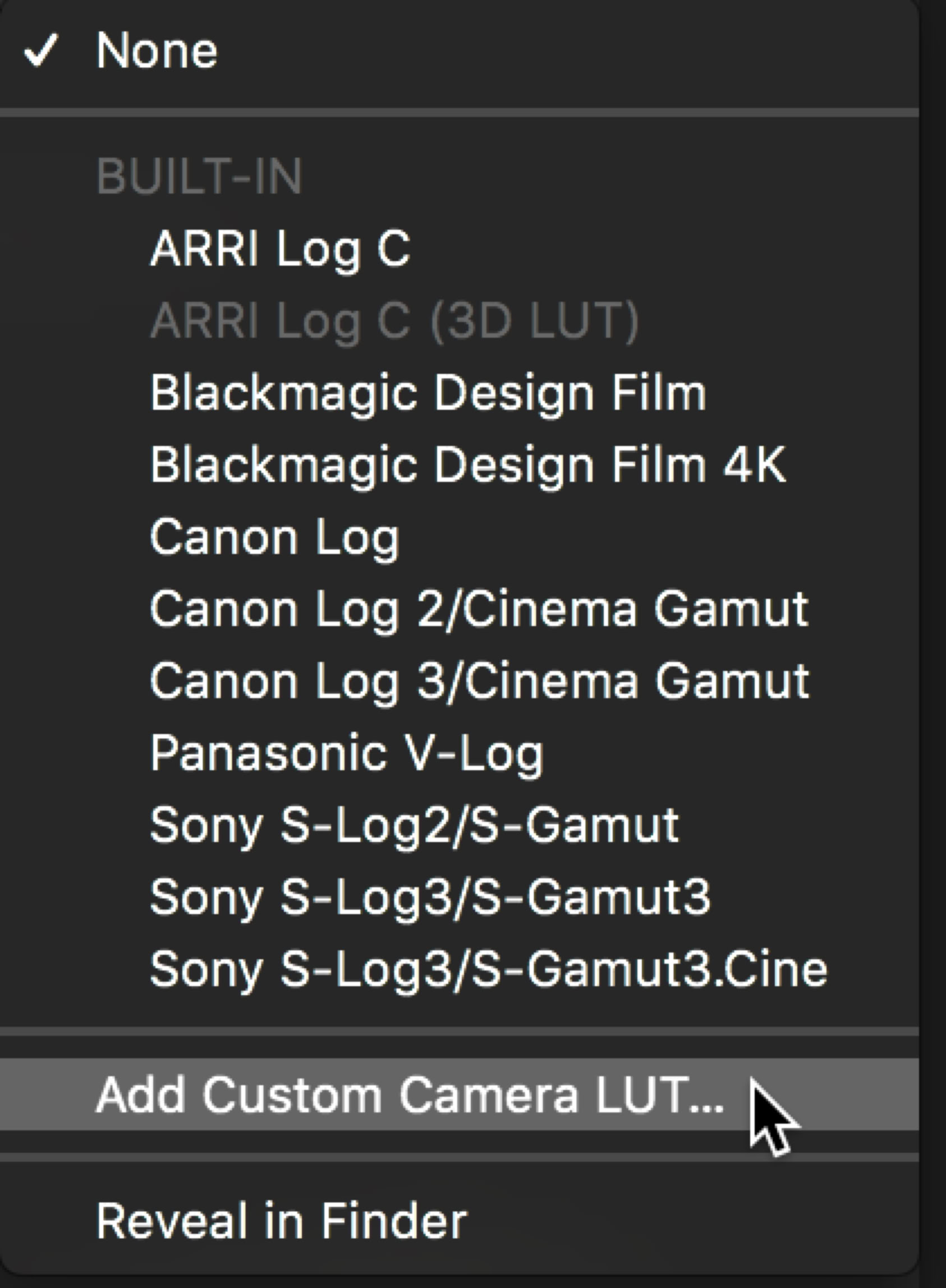
Task: Select Sony S-Log2/S-Gamut LUT
Action: tap(414, 825)
